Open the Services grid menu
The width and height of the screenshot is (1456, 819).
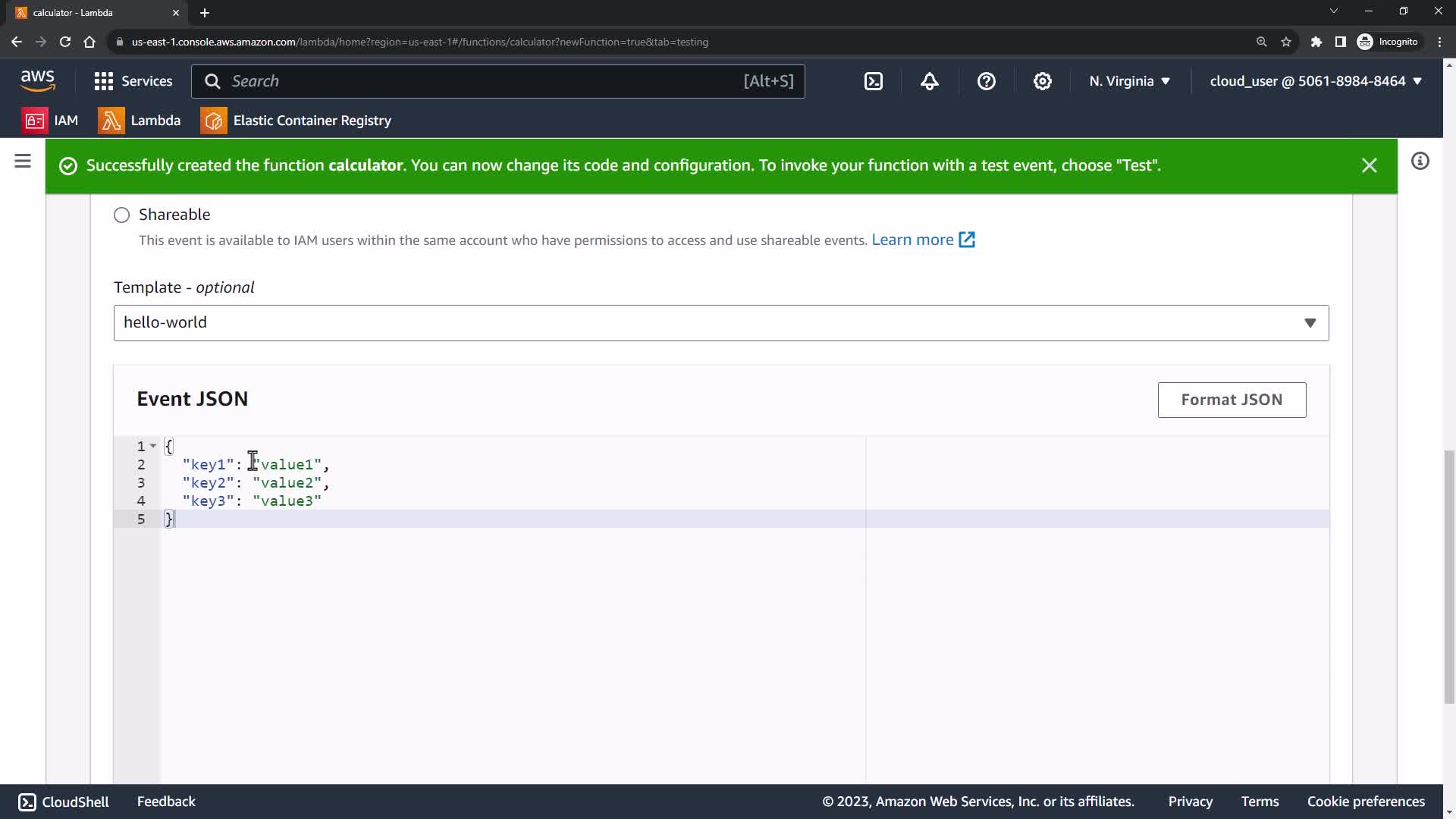click(133, 81)
